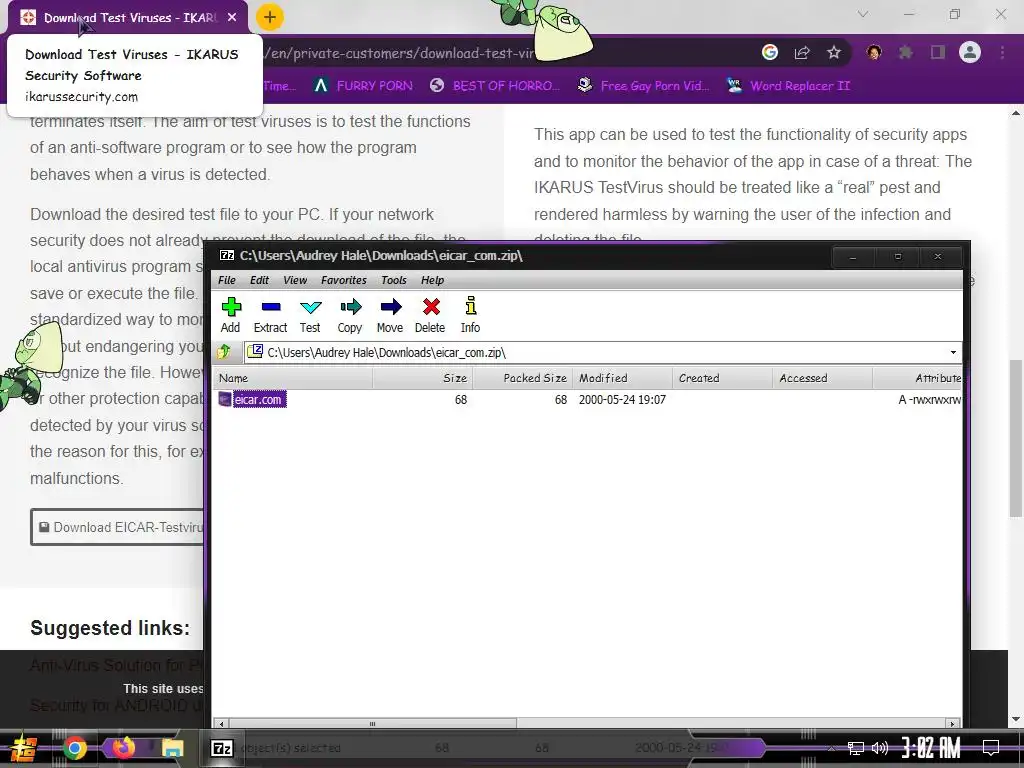The width and height of the screenshot is (1024, 768).
Task: Click the left arrow of 7-Zip horizontal scrollbar
Action: [221, 724]
